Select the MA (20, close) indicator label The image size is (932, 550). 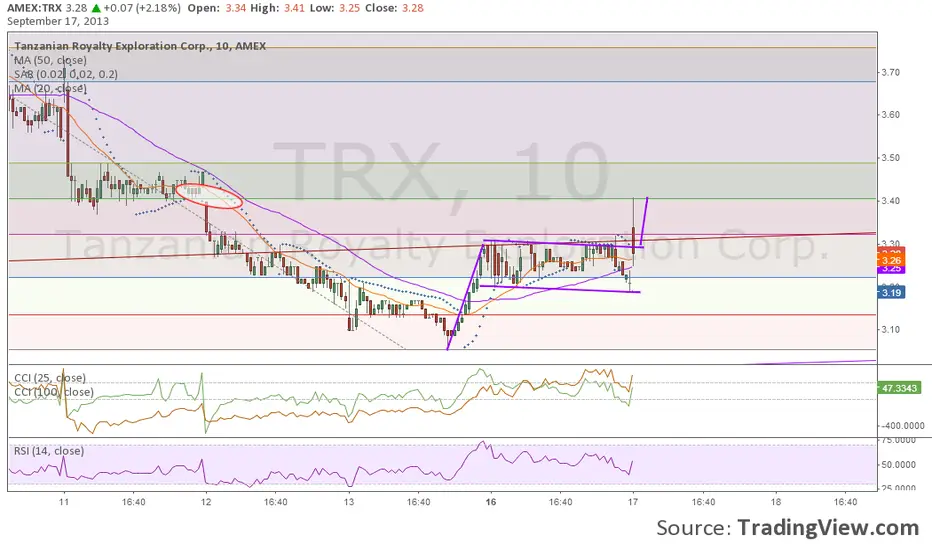click(51, 89)
